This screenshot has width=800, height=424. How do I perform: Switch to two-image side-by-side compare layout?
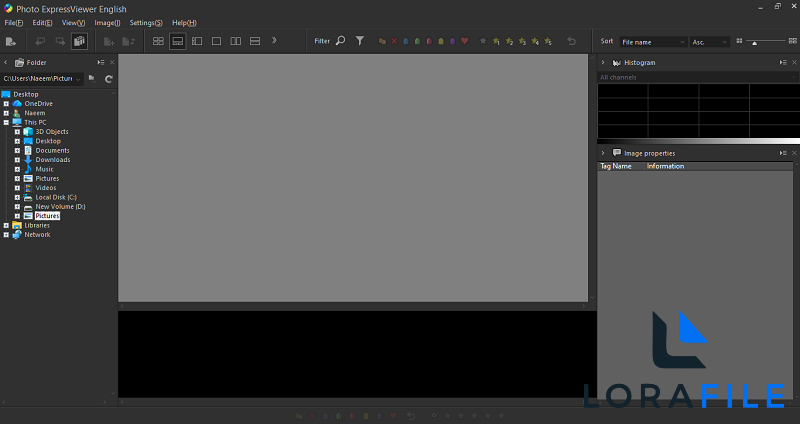[x=236, y=41]
